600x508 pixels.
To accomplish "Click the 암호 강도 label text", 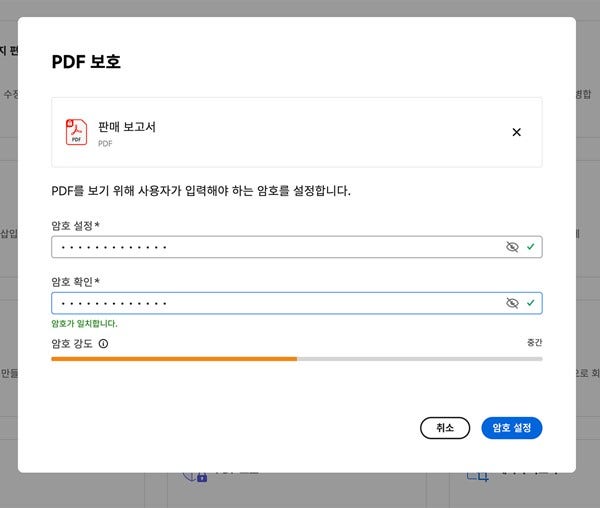I will click(x=71, y=344).
